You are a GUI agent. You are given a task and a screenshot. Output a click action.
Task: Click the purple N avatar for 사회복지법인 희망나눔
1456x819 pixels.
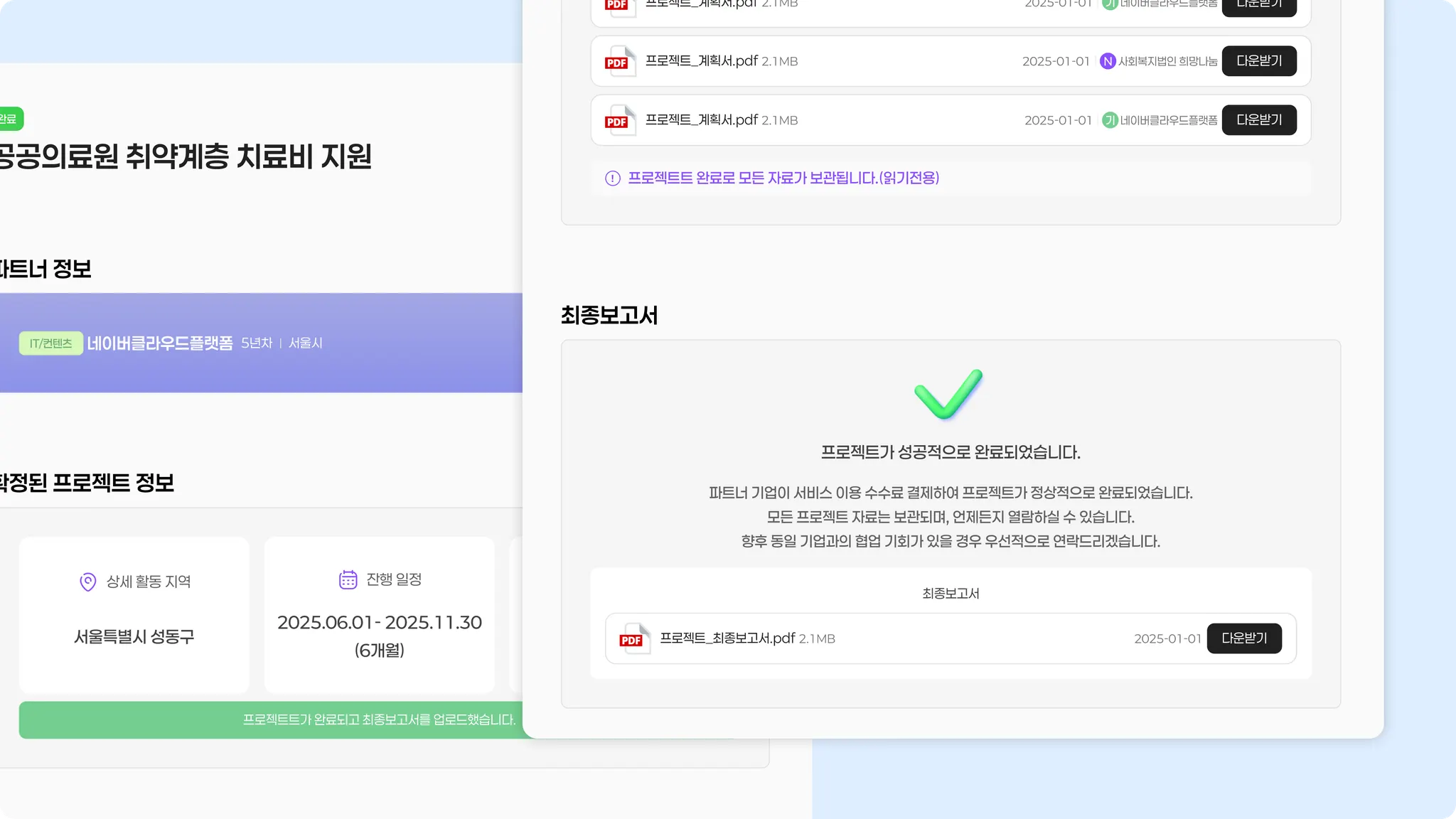click(1107, 61)
